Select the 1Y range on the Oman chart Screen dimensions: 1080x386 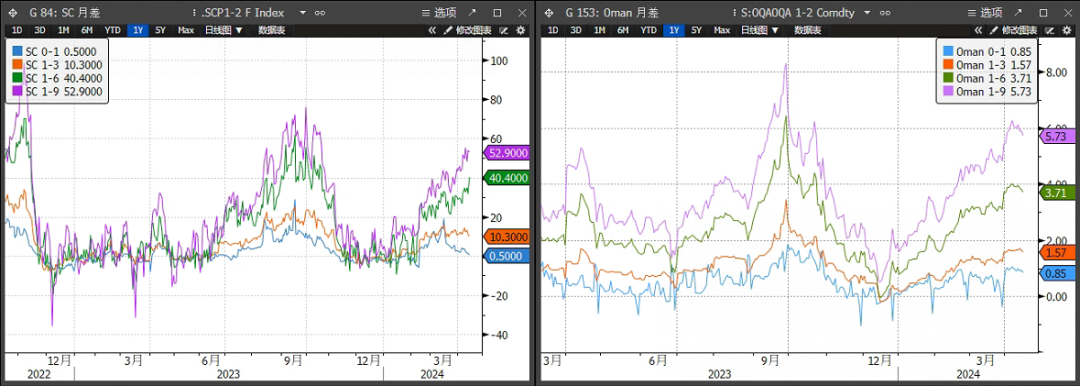(673, 30)
